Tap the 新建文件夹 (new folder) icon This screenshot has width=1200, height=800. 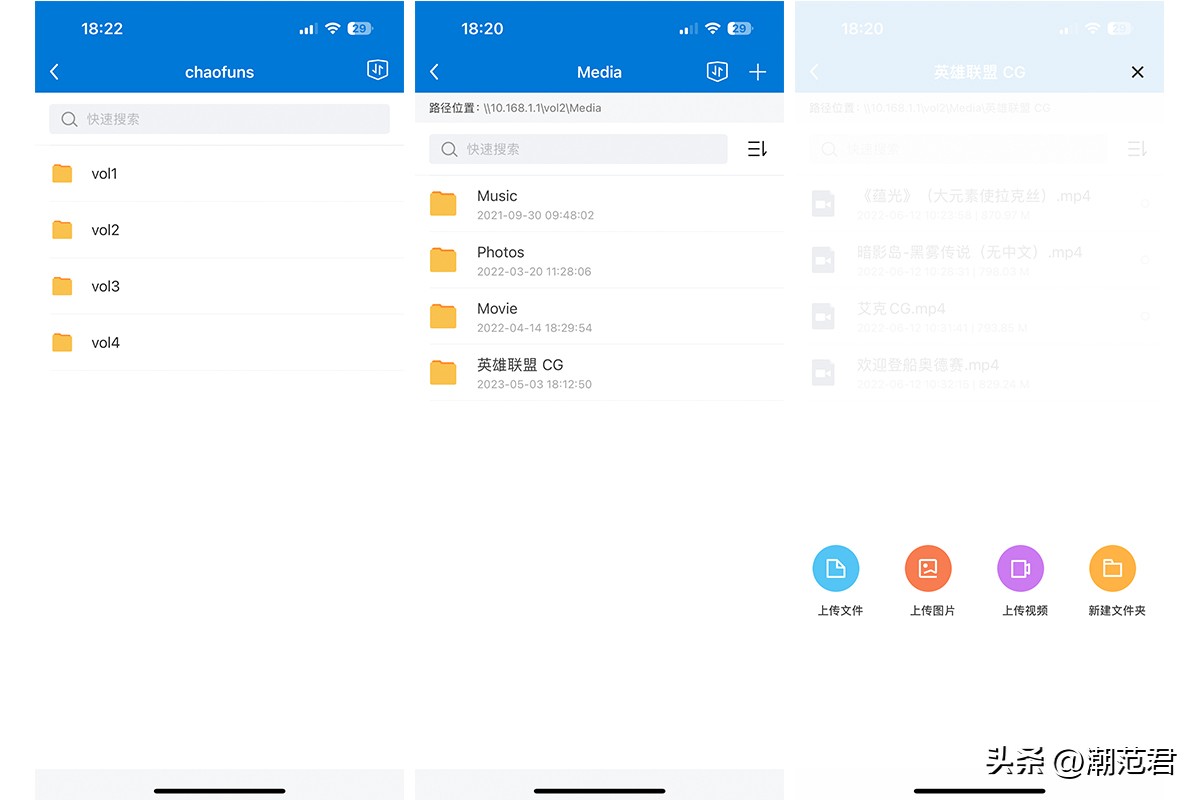click(1114, 567)
